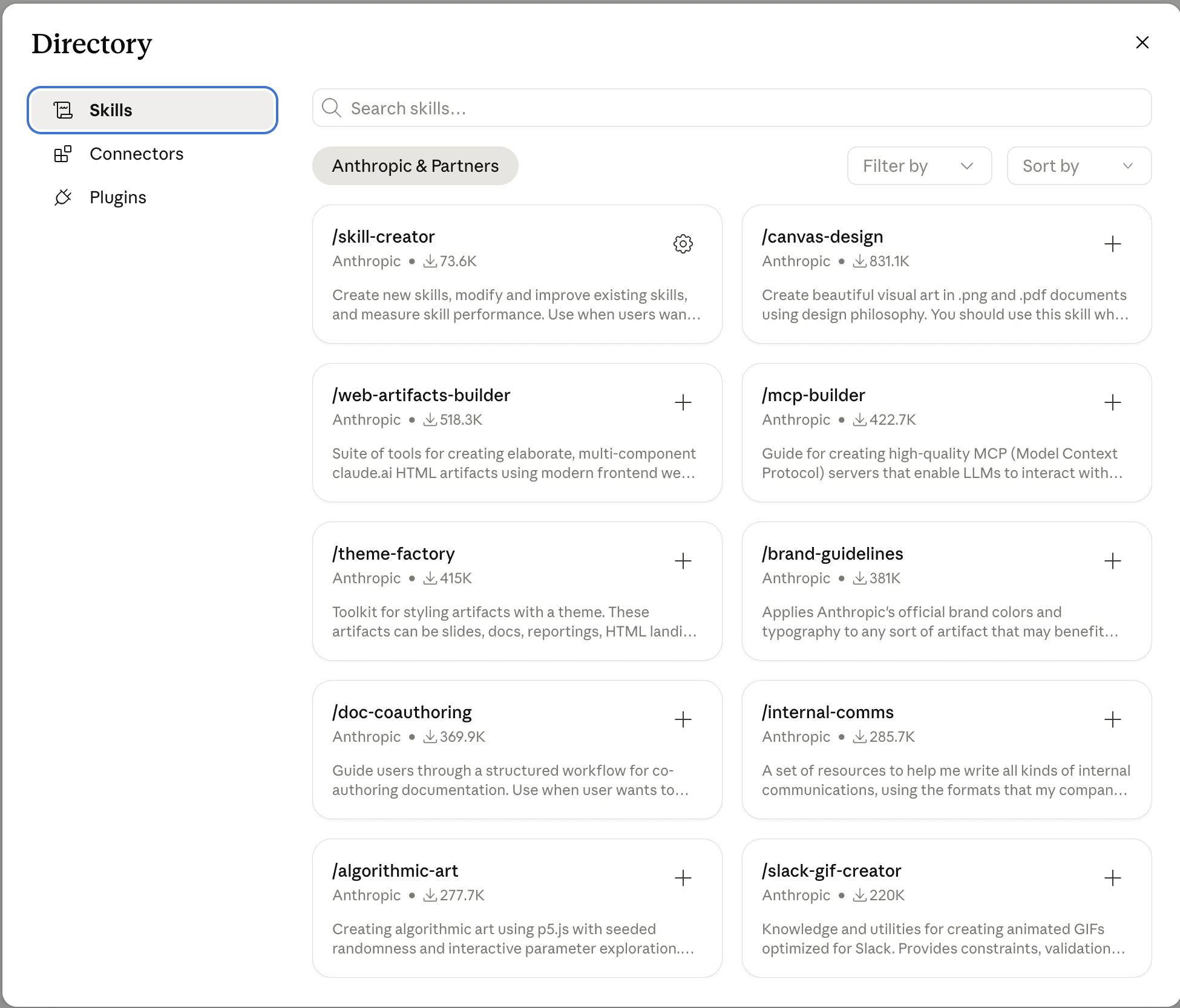Open the /web-artifacts-builder card title
The image size is (1180, 1008).
(x=421, y=395)
